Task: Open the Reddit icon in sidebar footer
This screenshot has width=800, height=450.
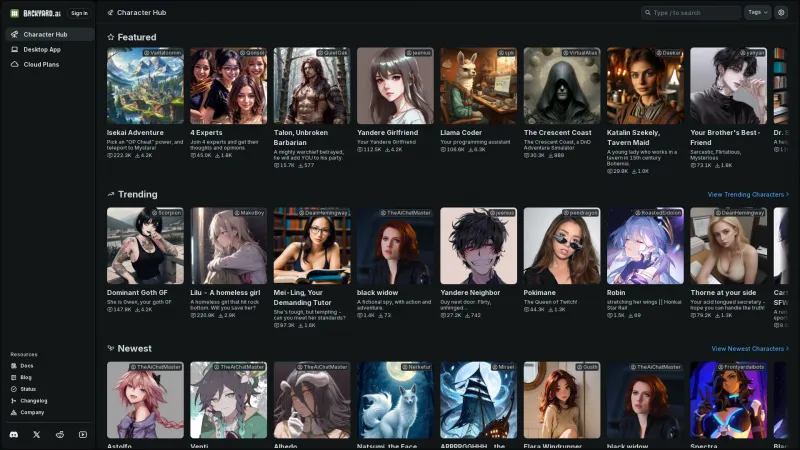Action: 60,435
